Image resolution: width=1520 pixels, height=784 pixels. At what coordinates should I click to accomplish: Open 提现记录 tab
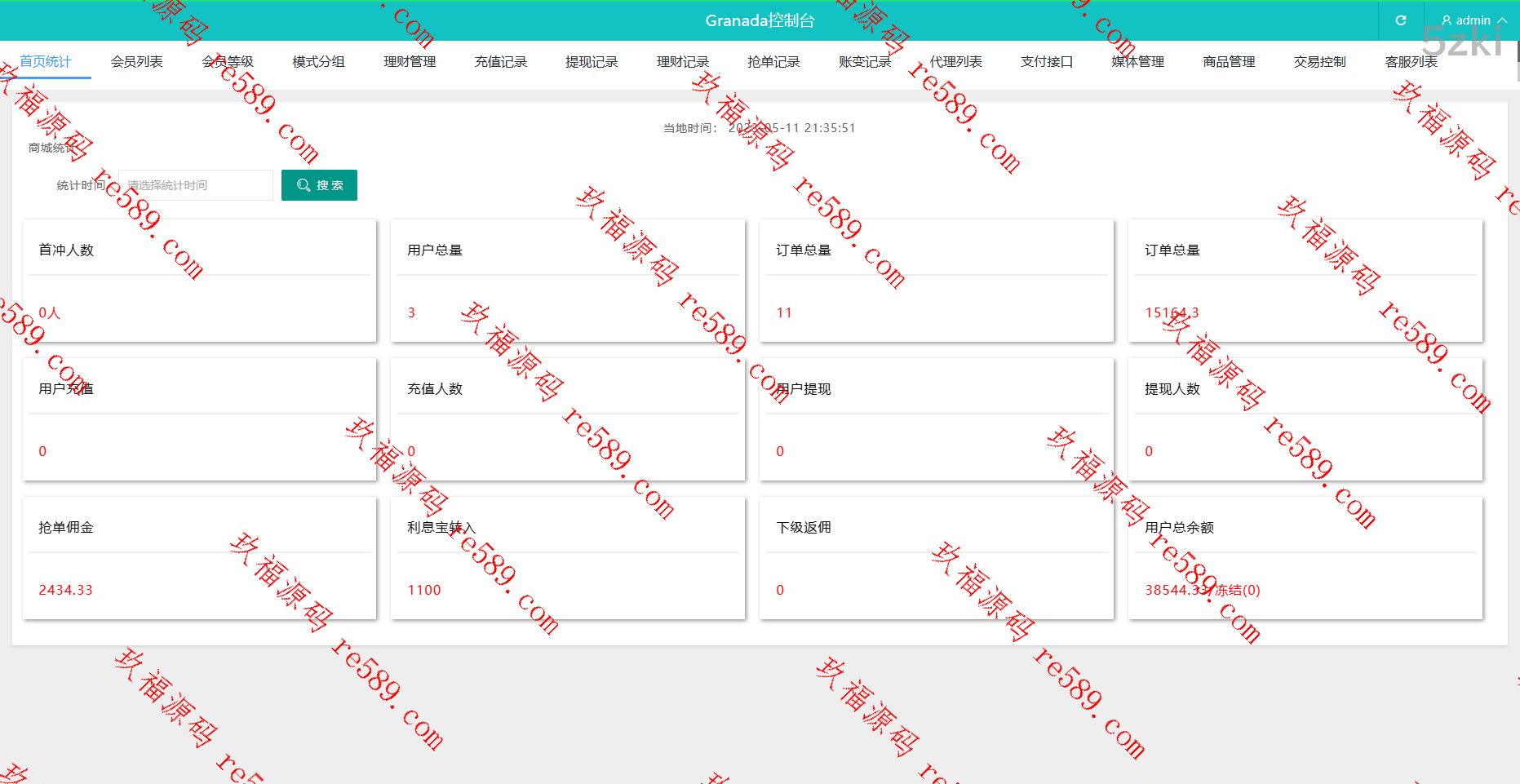pos(592,62)
